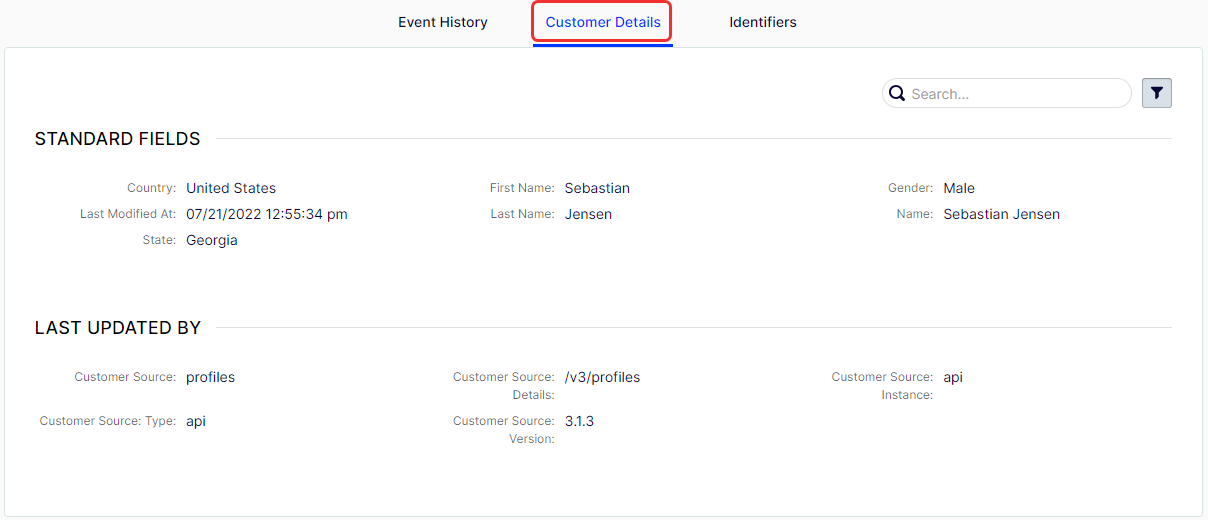Screen dimensions: 1208x520
Task: Click the Last Modified At timestamp value
Action: tap(267, 214)
